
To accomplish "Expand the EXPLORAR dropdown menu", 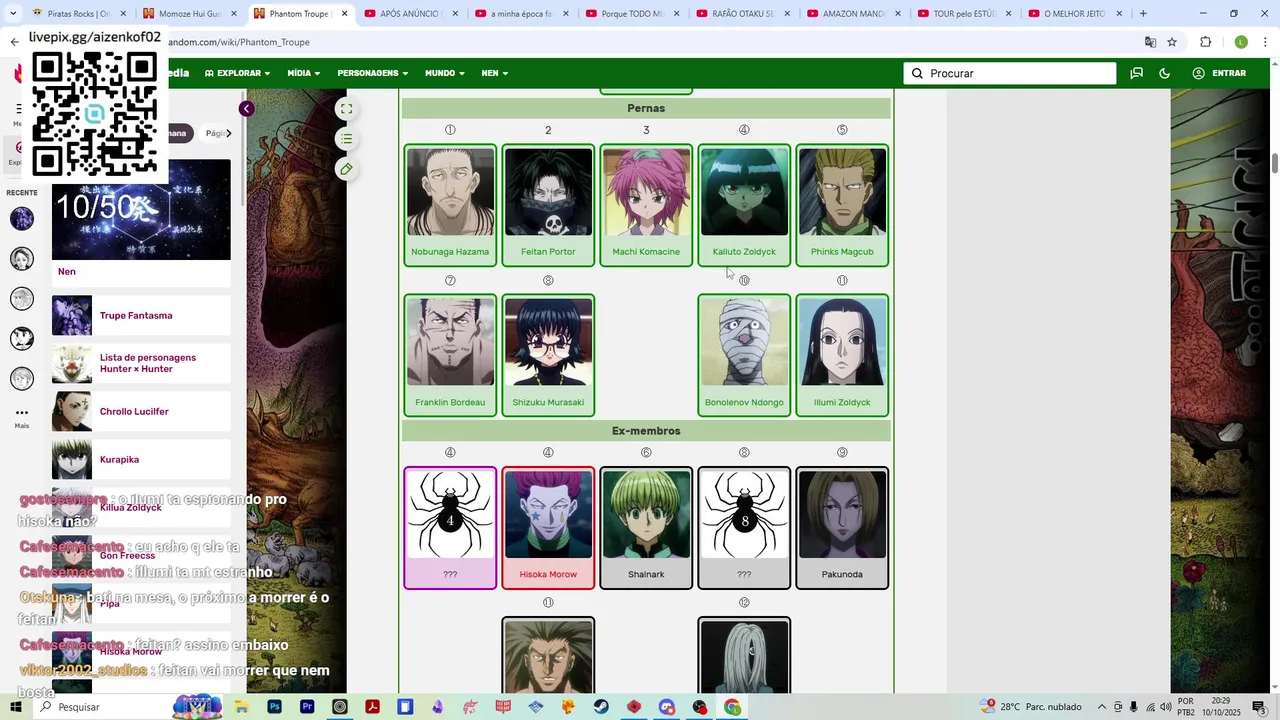I will [238, 73].
